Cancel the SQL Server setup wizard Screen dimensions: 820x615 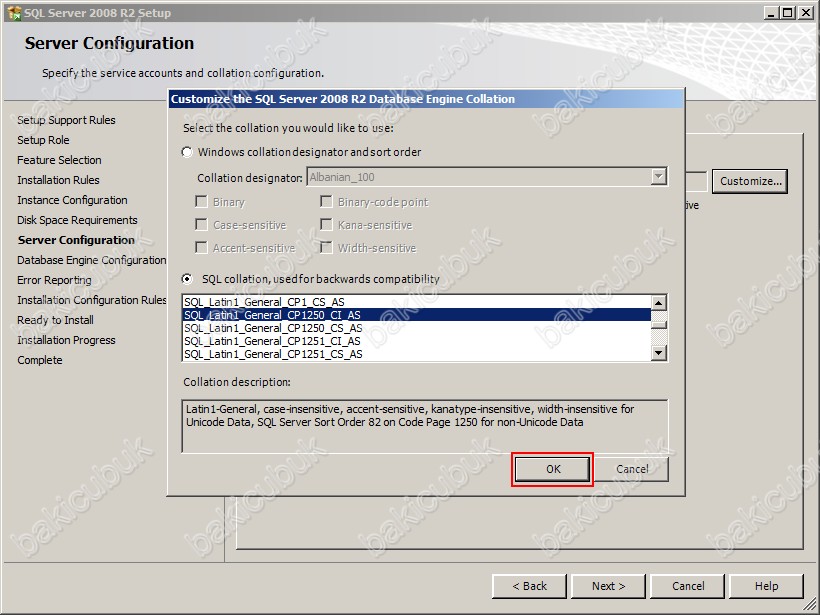pos(688,586)
